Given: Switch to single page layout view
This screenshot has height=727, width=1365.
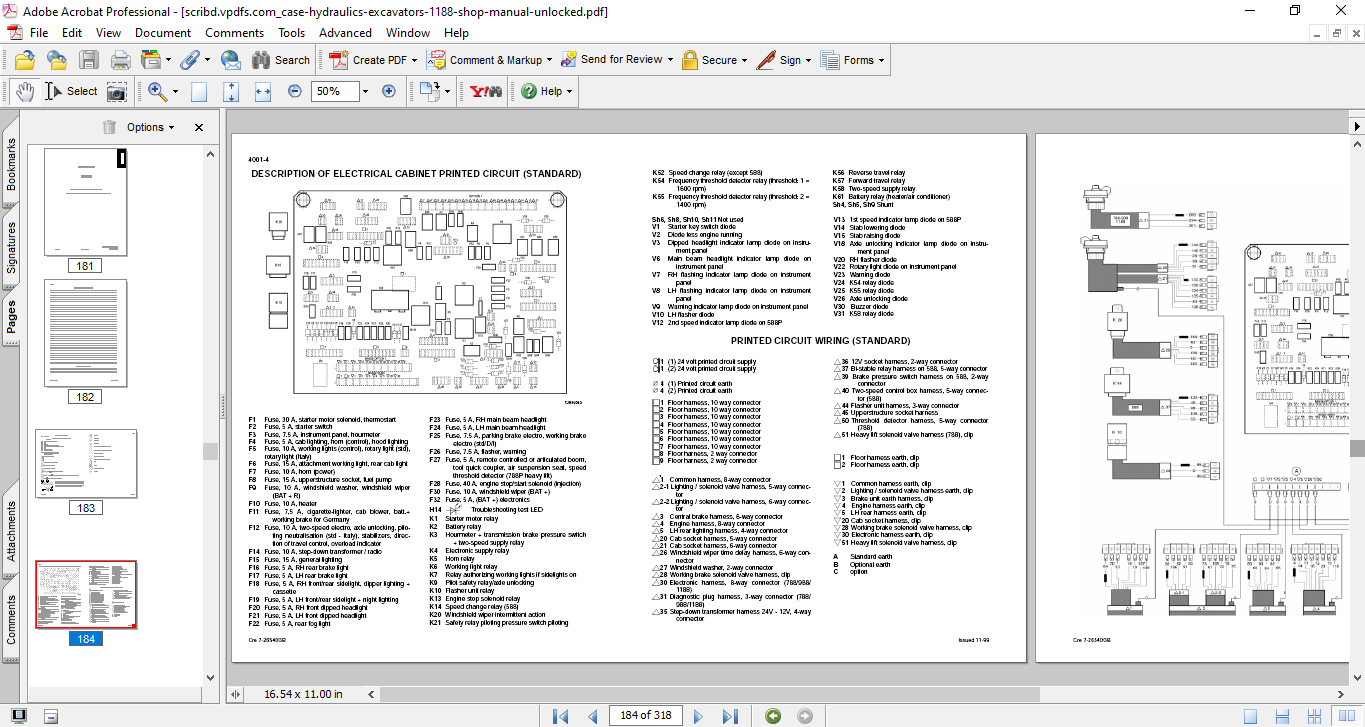Looking at the screenshot, I should point(1249,716).
